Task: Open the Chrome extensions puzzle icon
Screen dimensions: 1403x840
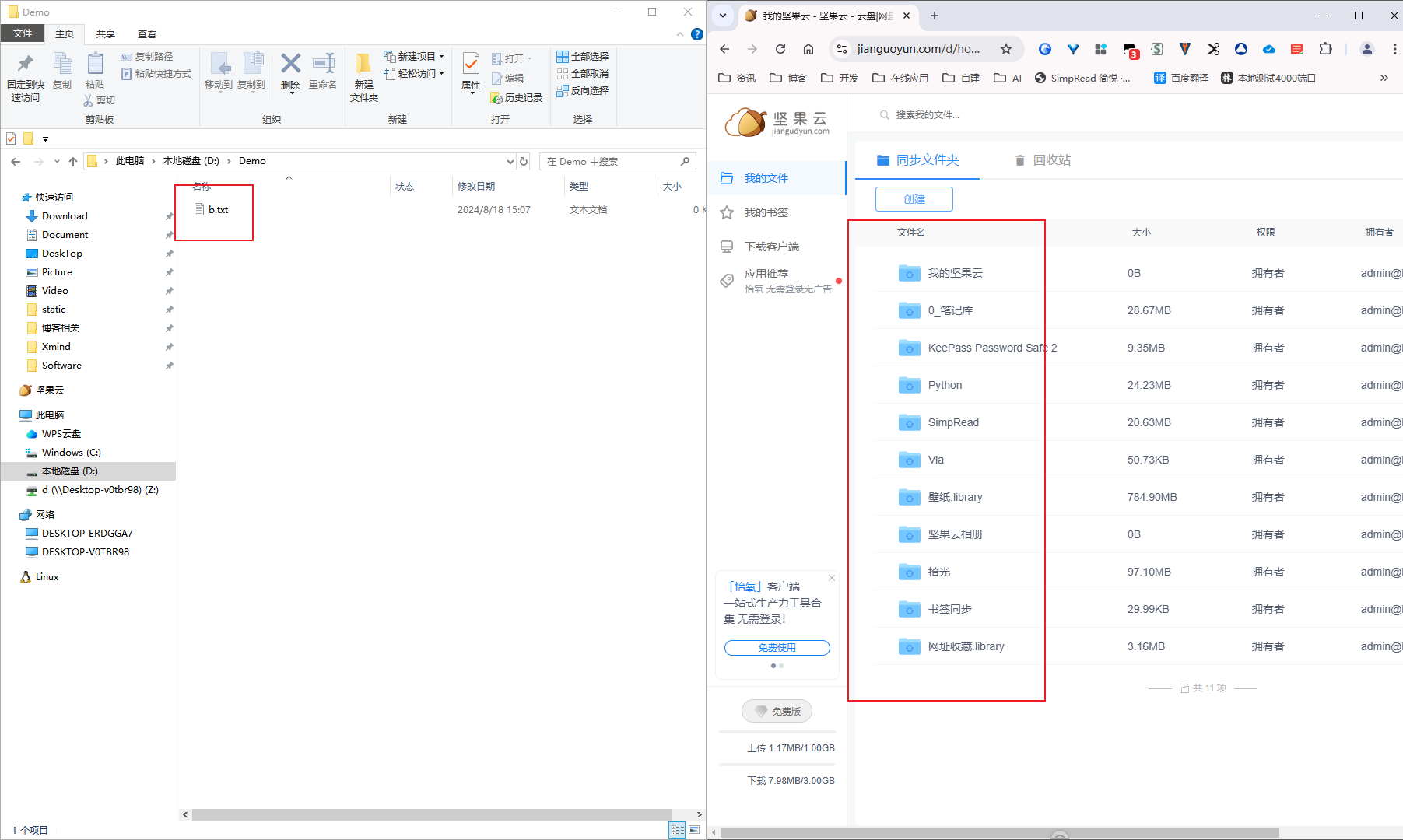Action: point(1325,49)
